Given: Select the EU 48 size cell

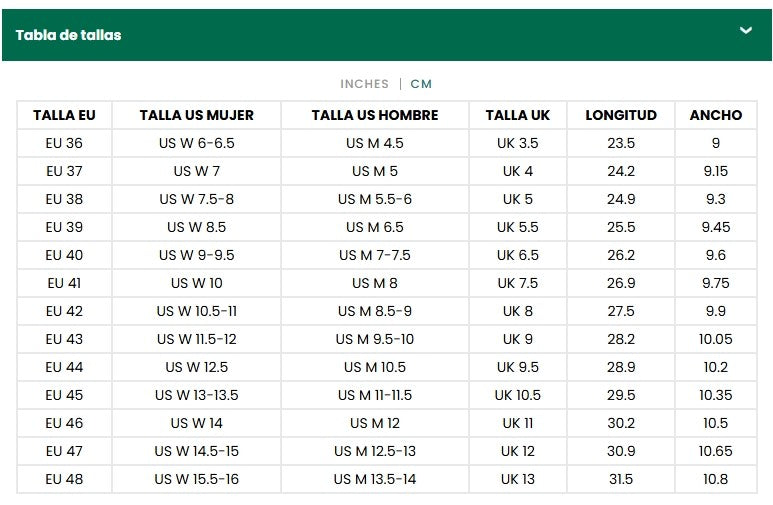Looking at the screenshot, I should (x=64, y=479).
